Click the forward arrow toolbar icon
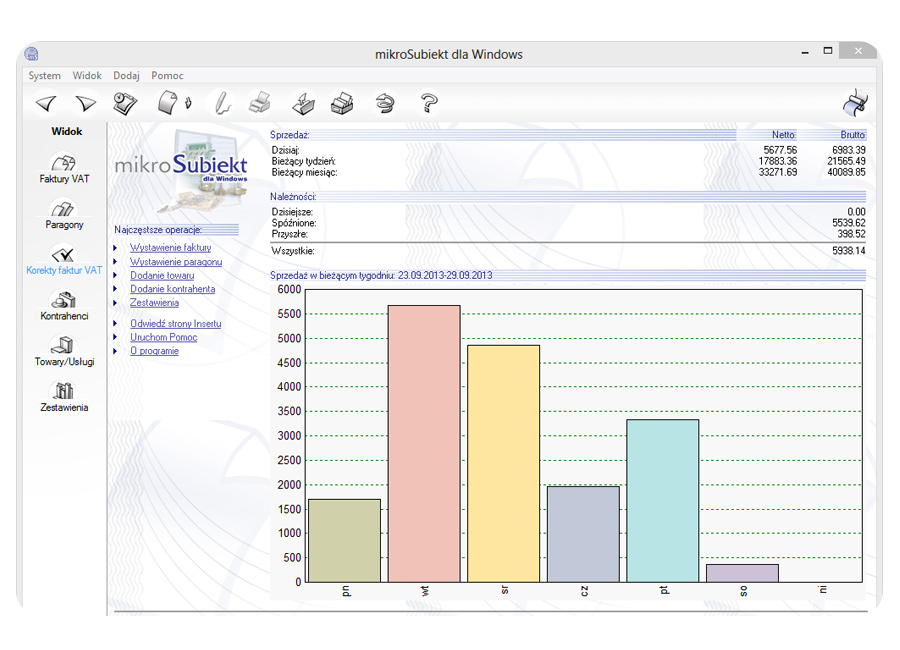Screen dimensions: 900x650 [x=86, y=104]
